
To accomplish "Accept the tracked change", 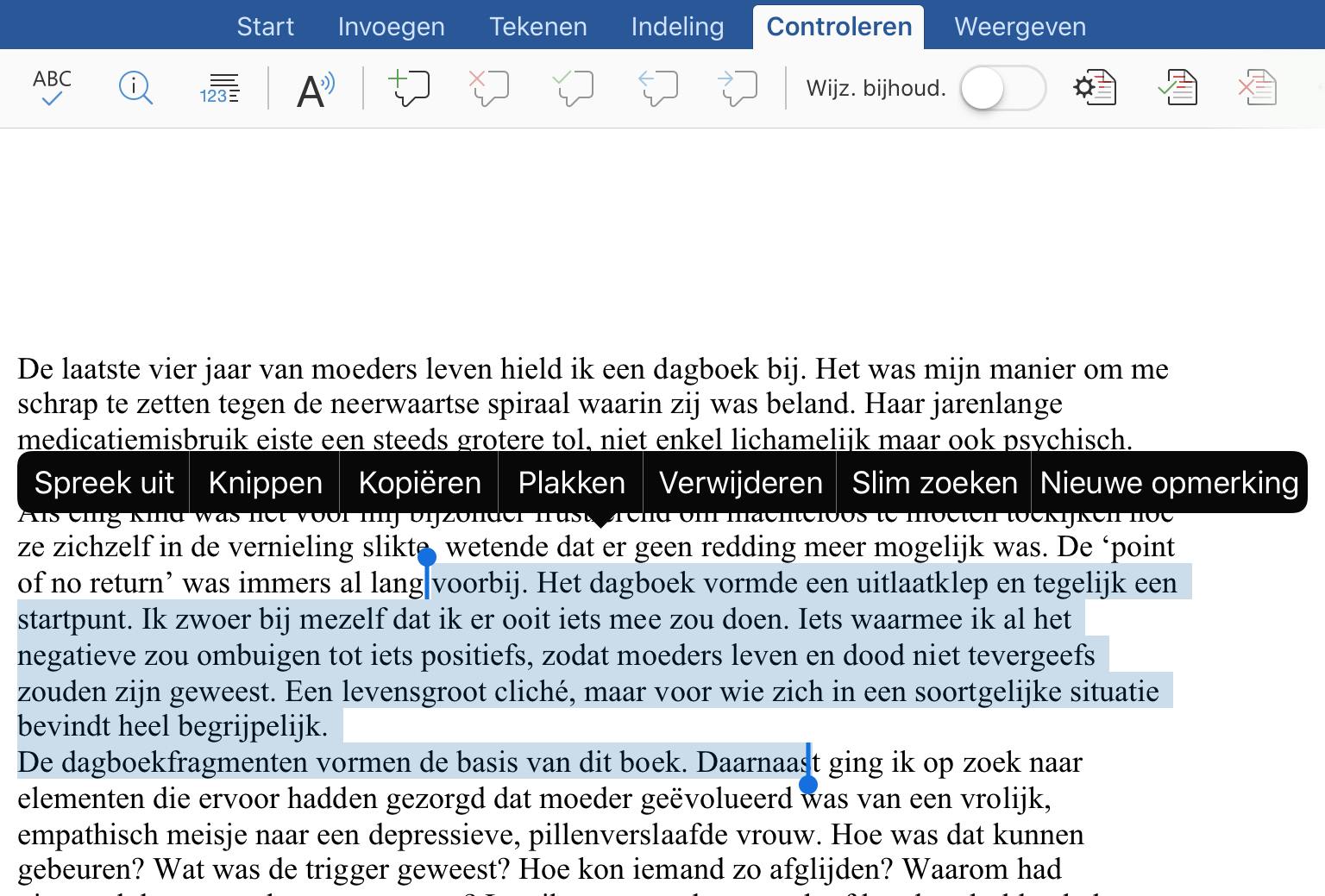I will coord(1179,87).
